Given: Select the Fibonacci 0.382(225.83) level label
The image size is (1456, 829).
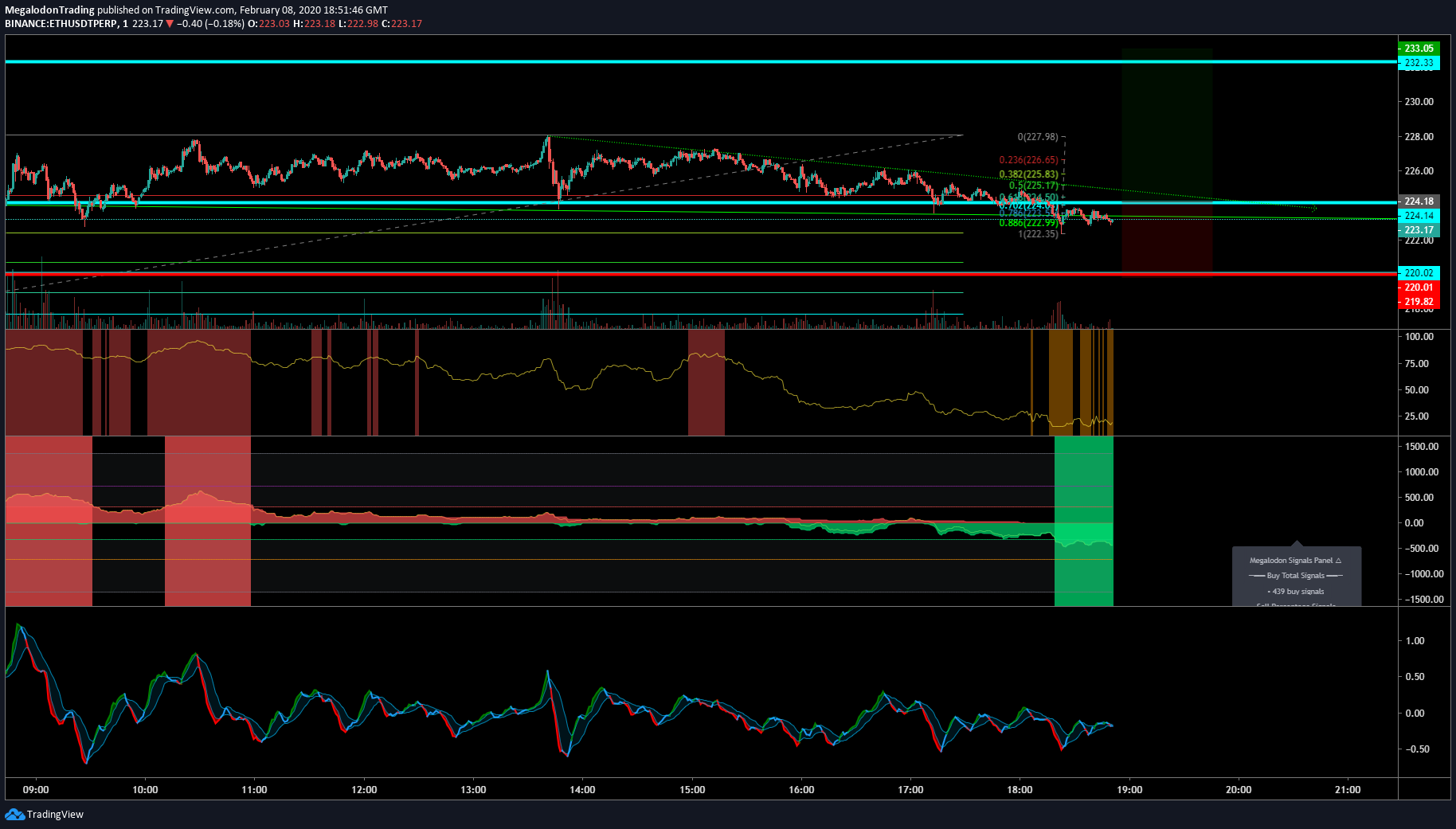Looking at the screenshot, I should click(1029, 174).
